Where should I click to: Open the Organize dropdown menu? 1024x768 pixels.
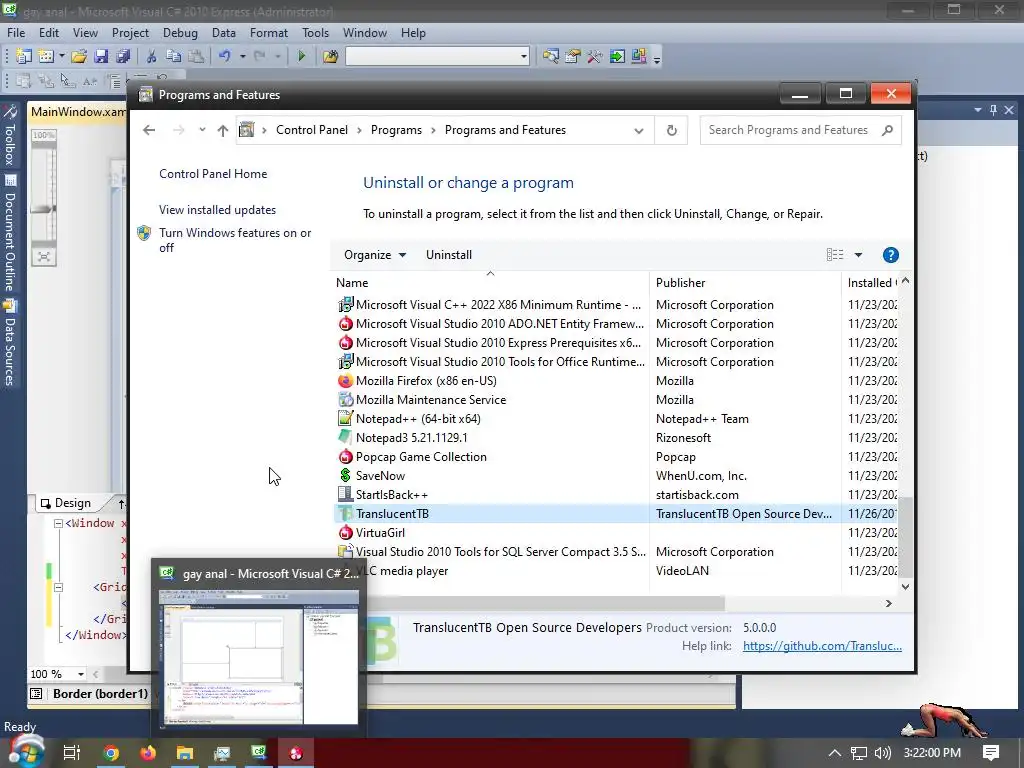[x=375, y=255]
